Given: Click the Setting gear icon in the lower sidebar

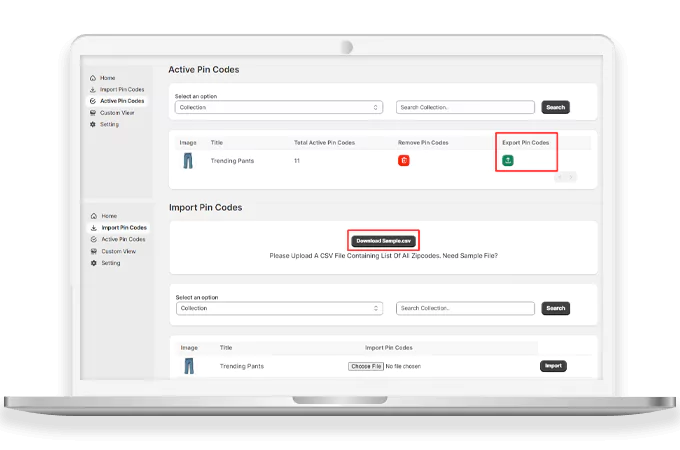Looking at the screenshot, I should [94, 263].
